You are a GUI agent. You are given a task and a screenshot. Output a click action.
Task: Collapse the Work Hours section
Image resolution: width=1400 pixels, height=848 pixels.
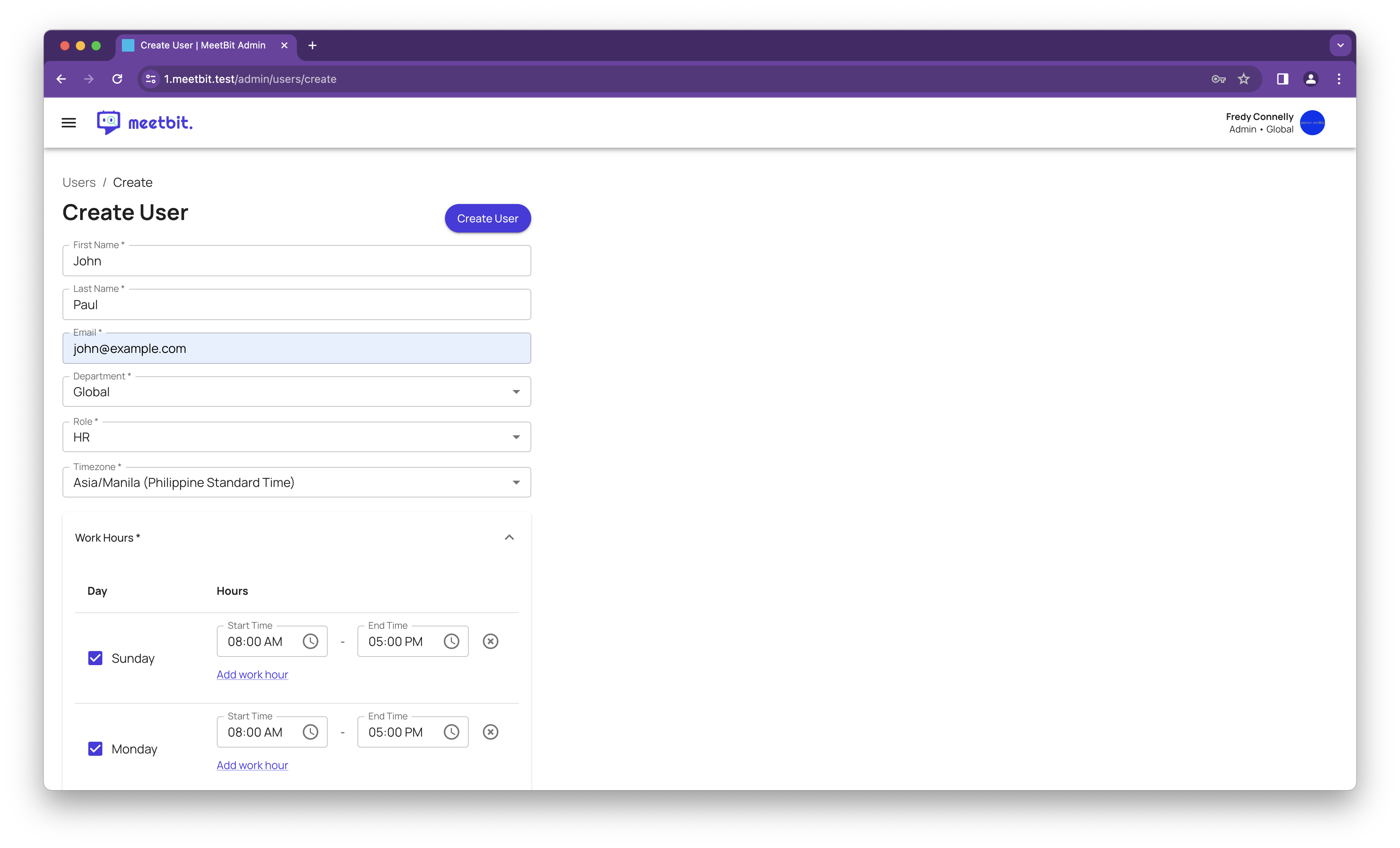coord(509,538)
